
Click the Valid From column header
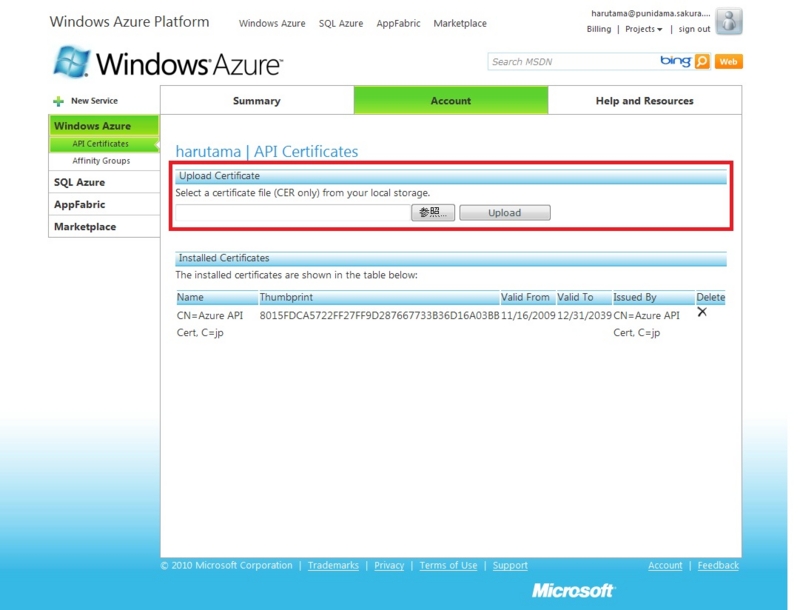coord(528,297)
